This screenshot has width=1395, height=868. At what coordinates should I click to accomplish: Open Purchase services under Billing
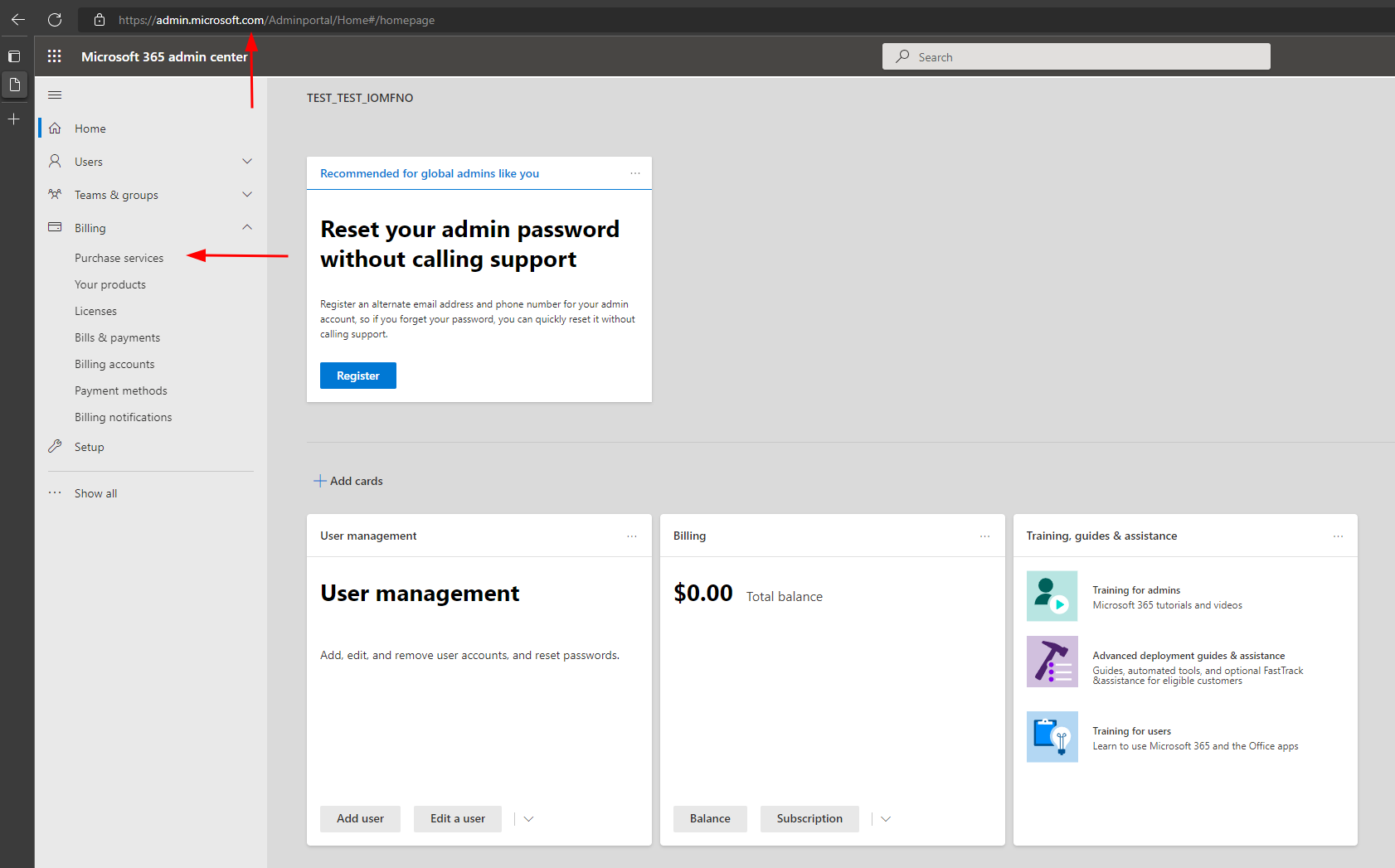pyautogui.click(x=119, y=258)
